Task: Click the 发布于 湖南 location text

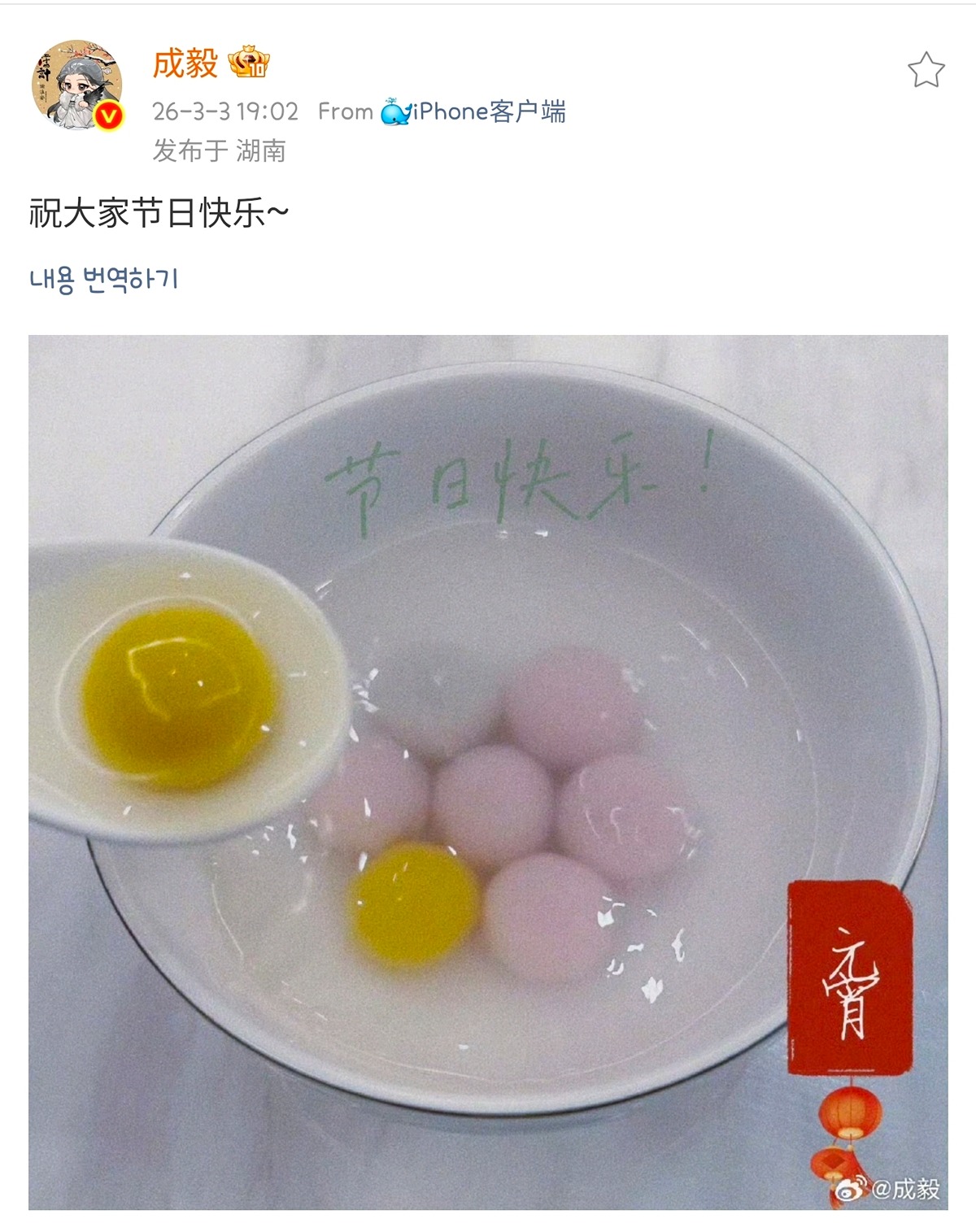Action: pyautogui.click(x=219, y=150)
